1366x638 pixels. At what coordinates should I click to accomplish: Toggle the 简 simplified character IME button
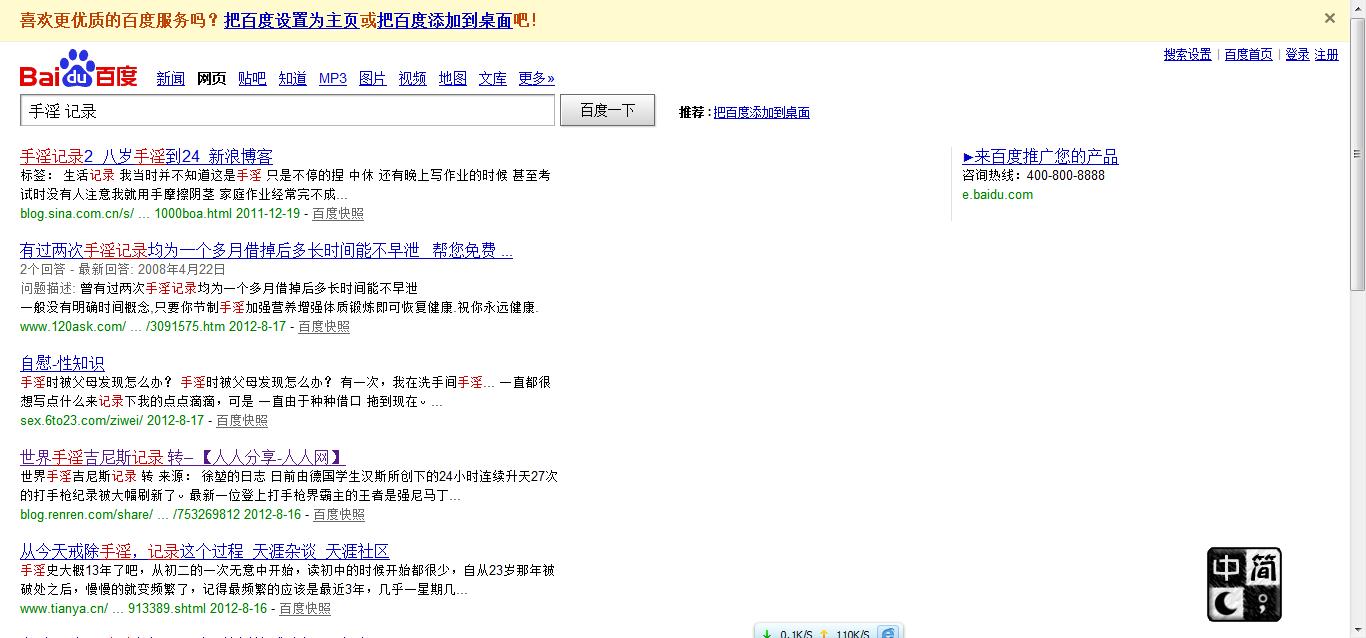tap(1263, 569)
